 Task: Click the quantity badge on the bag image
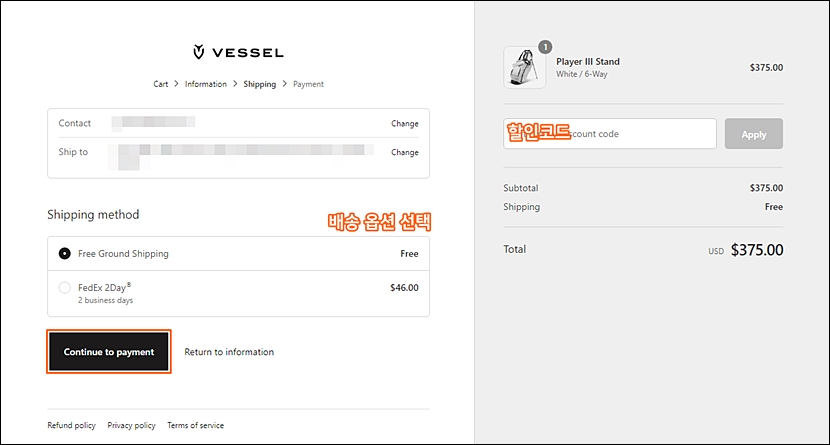(545, 47)
